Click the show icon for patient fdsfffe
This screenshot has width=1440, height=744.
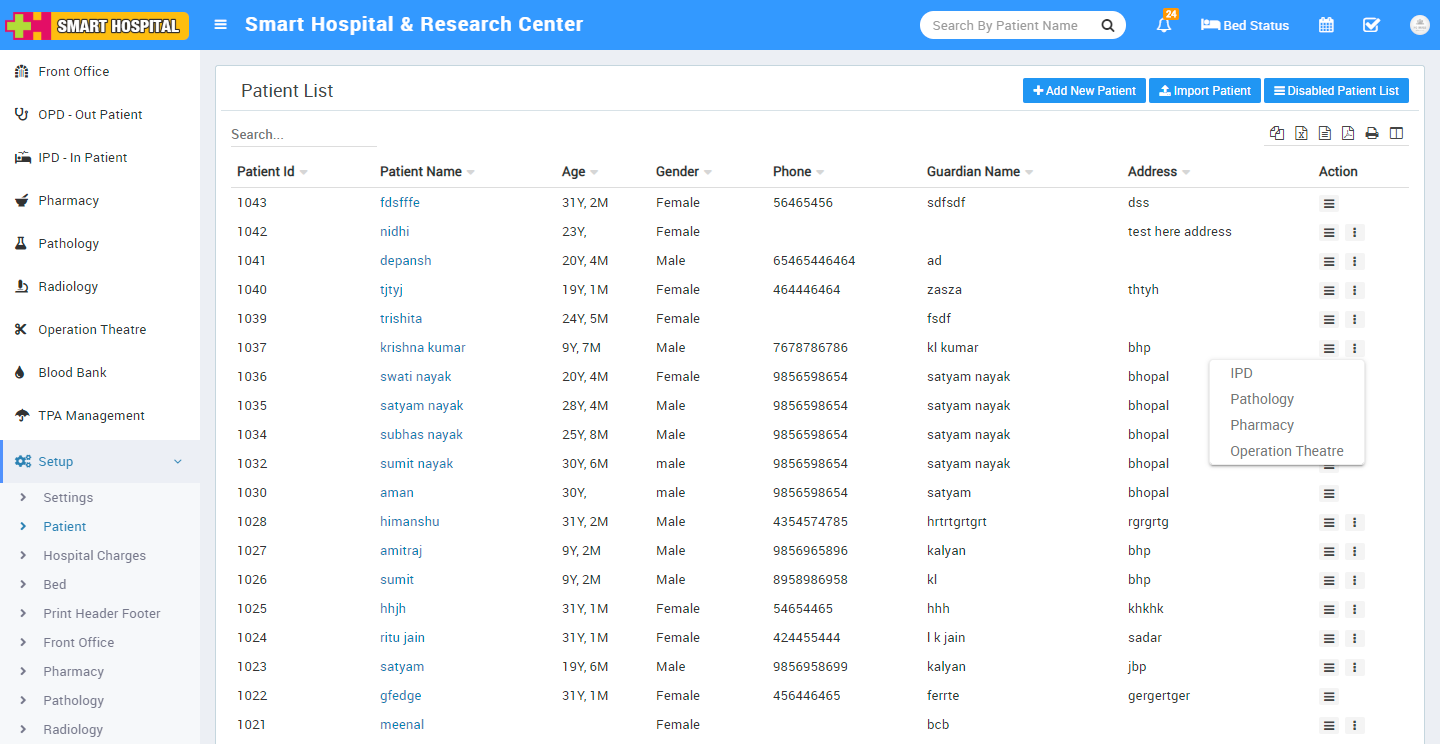coord(1329,204)
